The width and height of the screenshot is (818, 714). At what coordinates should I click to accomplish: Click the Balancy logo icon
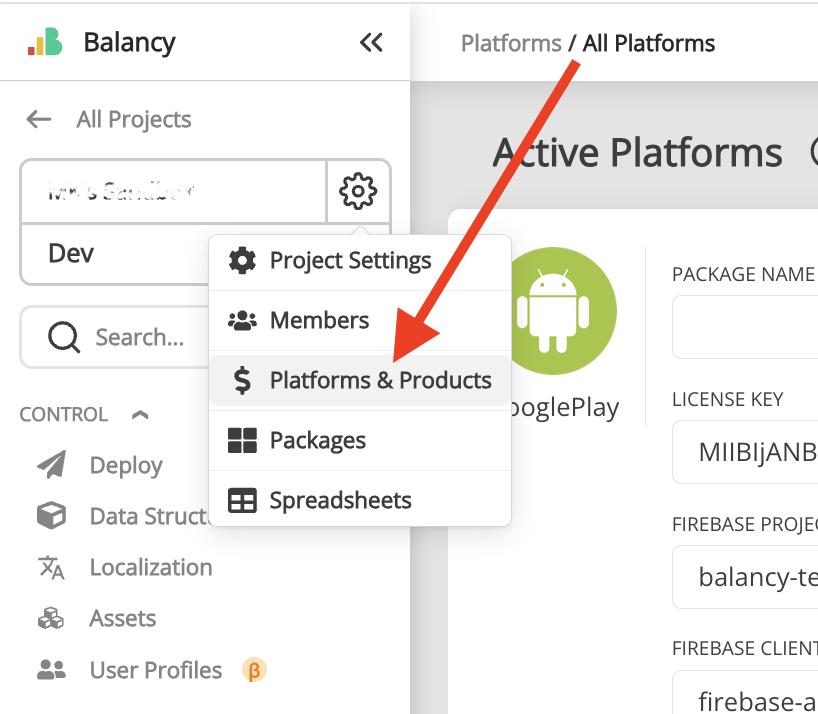pyautogui.click(x=45, y=42)
